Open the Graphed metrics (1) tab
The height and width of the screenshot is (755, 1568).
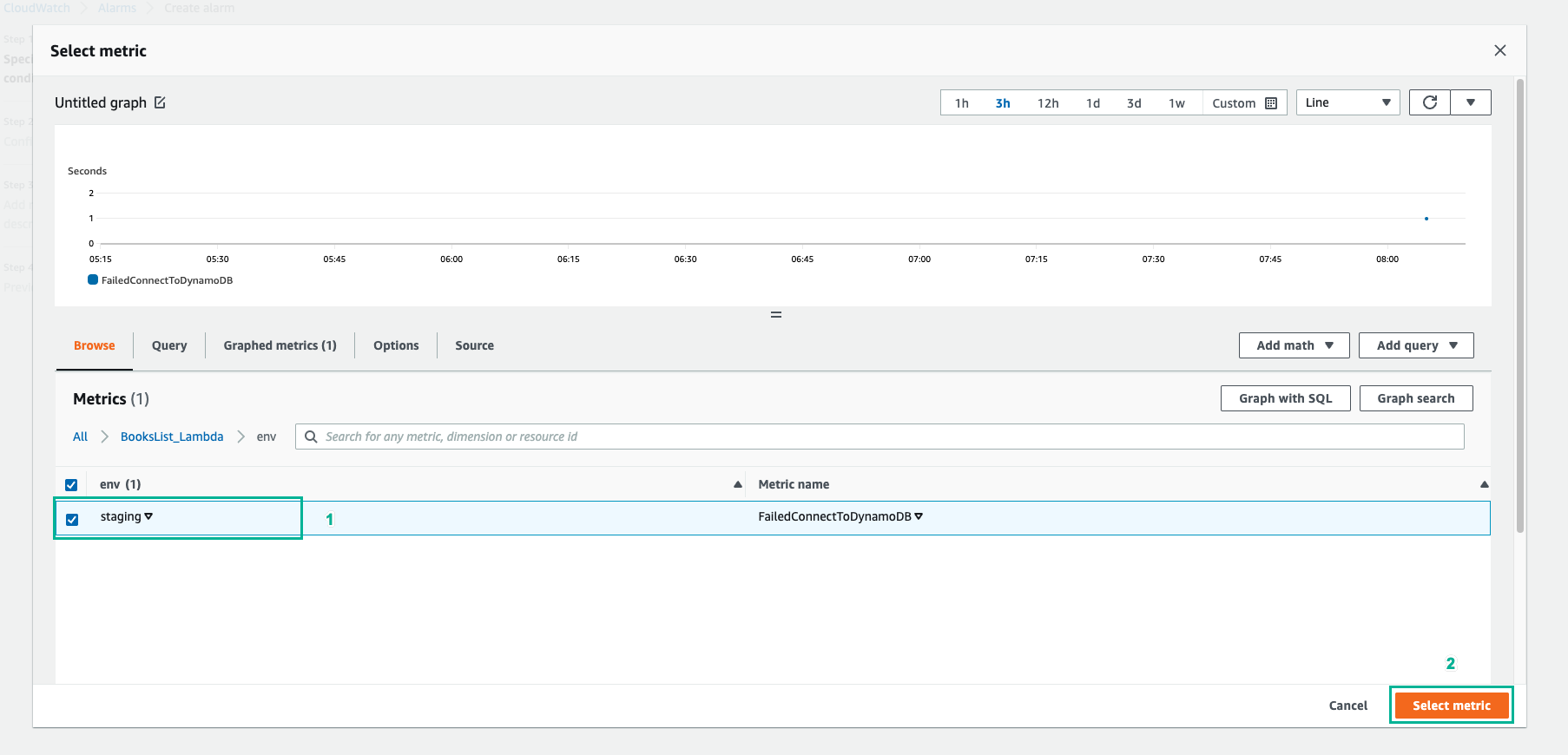pos(280,345)
